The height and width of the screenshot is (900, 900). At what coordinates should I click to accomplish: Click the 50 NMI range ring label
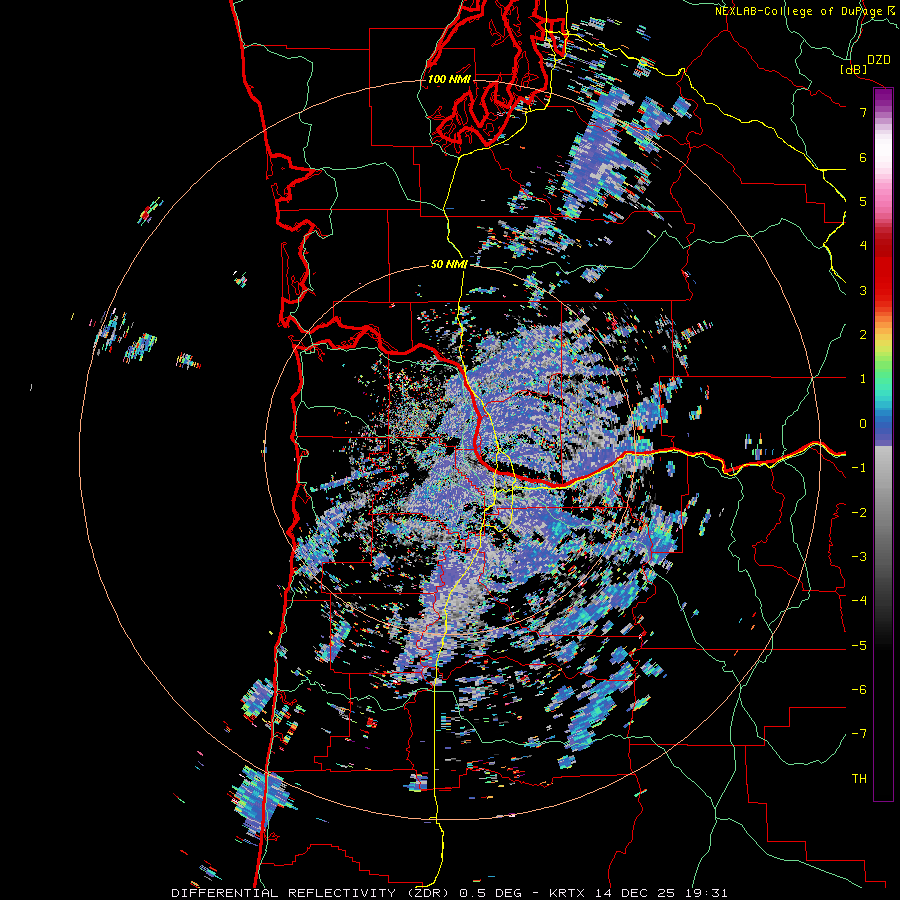point(449,265)
